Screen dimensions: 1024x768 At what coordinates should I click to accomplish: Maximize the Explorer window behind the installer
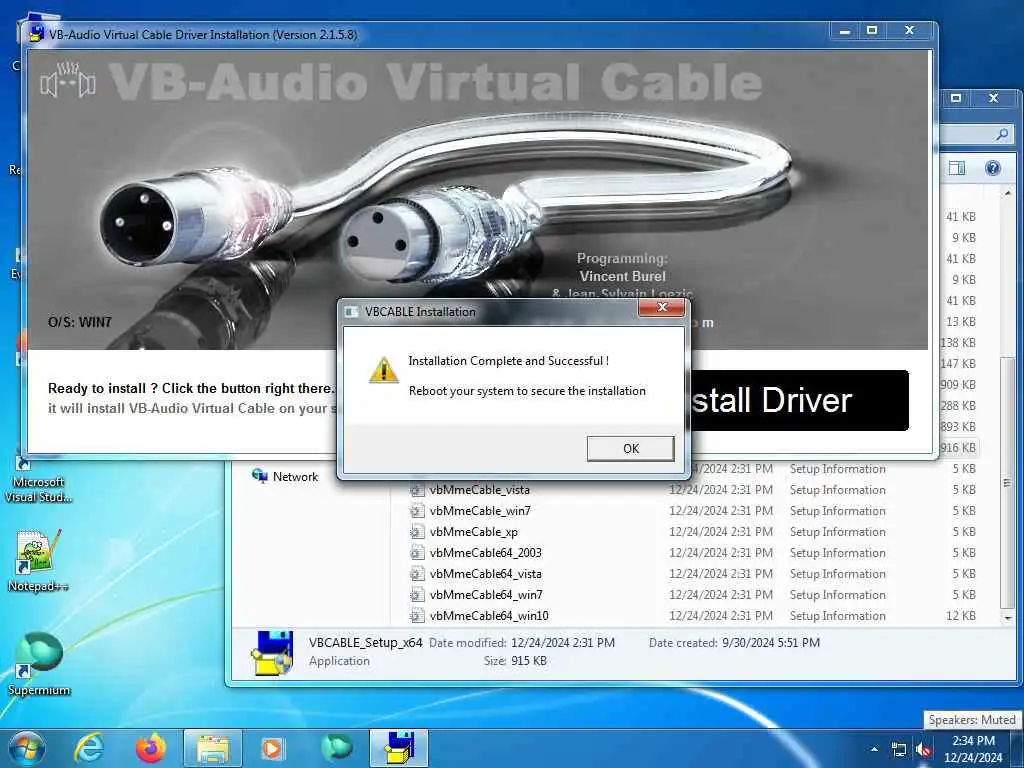(x=956, y=98)
